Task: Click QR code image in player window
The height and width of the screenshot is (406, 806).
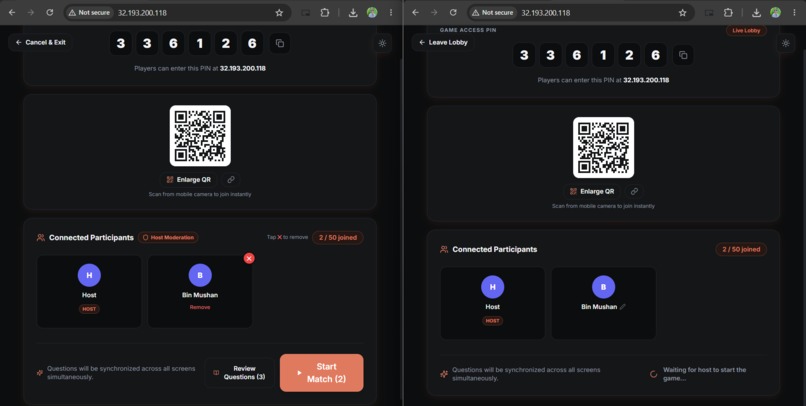Action: (603, 147)
